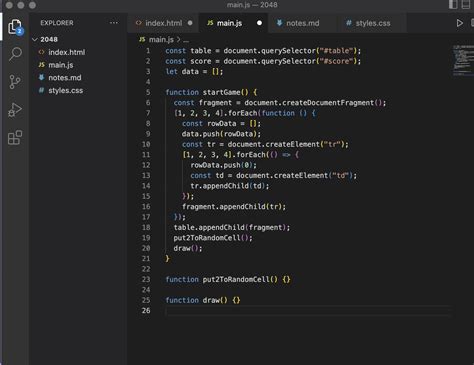
Task: Click line number 5 in the gutter
Action: click(148, 92)
